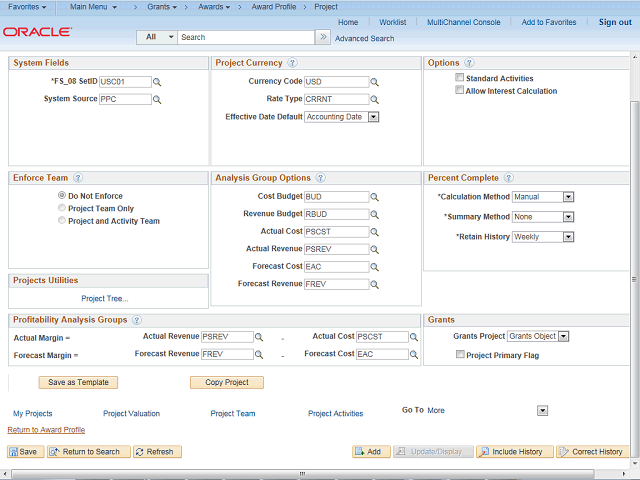Image resolution: width=640 pixels, height=480 pixels.
Task: Open Favorites menu
Action: [29, 6]
